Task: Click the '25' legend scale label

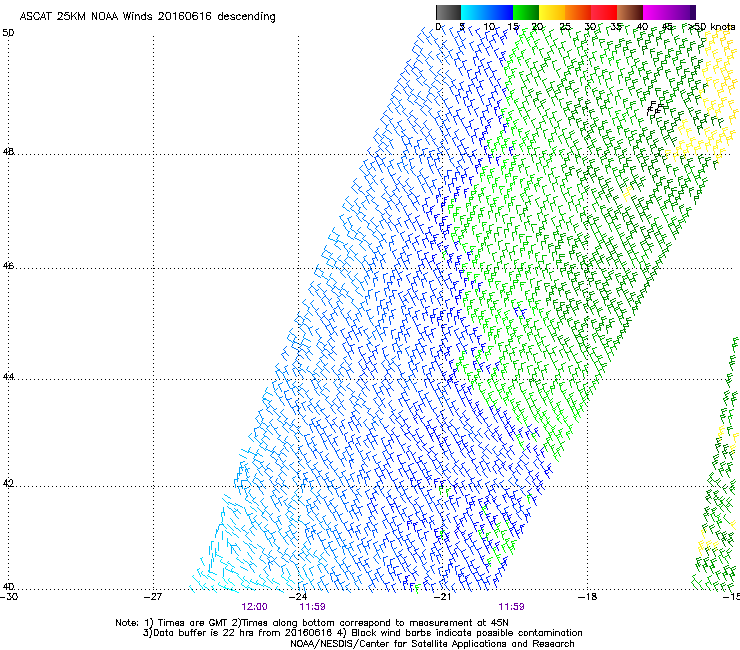Action: click(x=565, y=27)
